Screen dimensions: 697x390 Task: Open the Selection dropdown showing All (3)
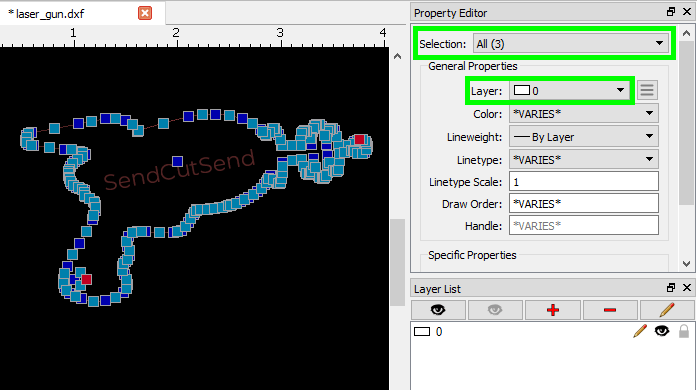coord(571,44)
